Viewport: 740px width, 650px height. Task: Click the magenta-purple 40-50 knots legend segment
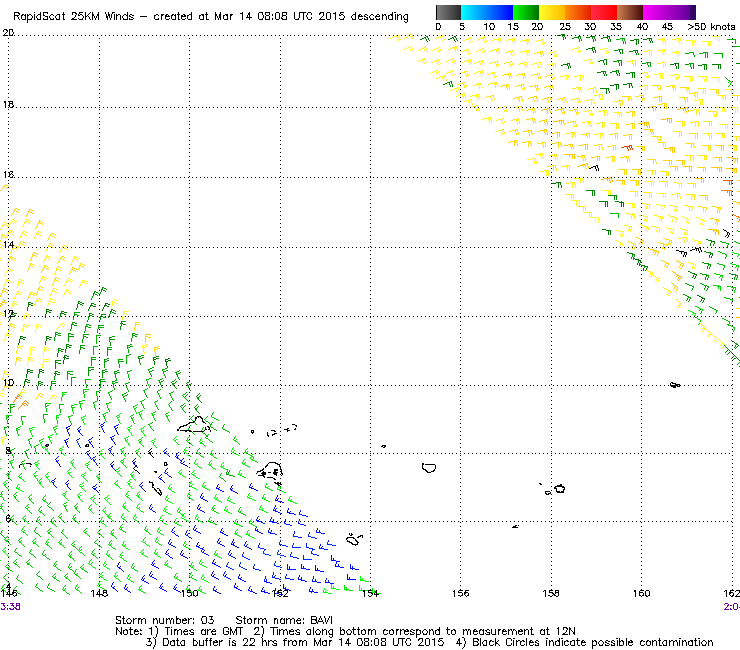coord(669,12)
